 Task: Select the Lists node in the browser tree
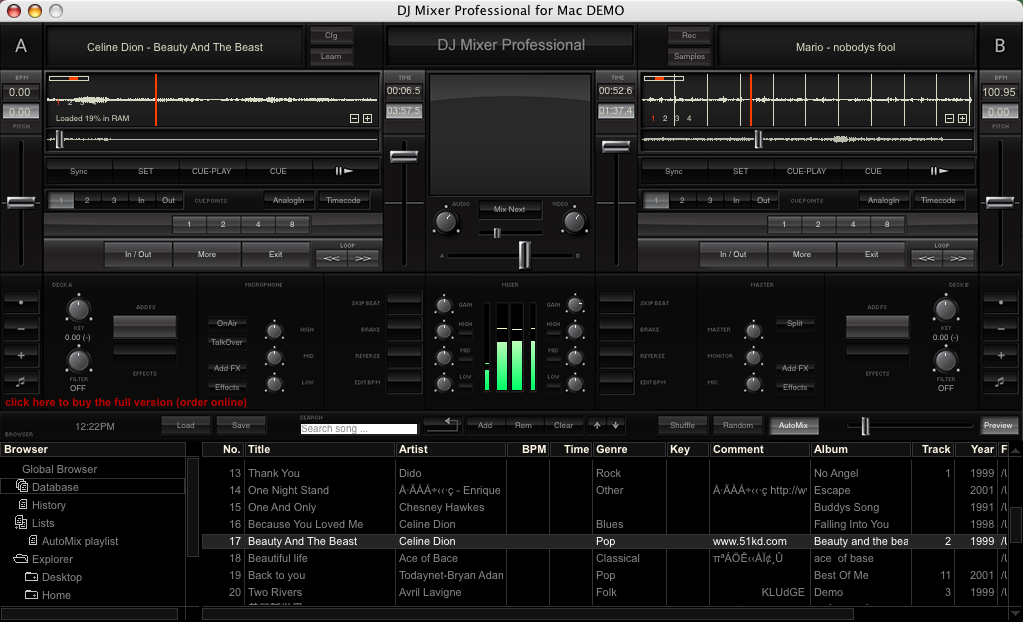tap(43, 523)
